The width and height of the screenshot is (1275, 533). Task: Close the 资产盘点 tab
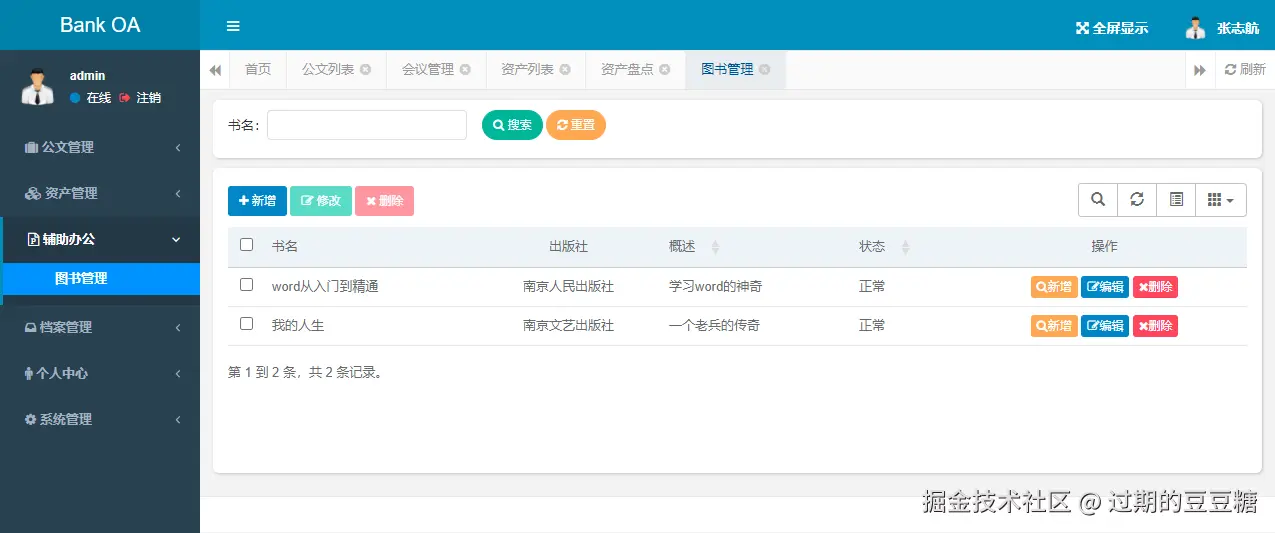coord(665,70)
